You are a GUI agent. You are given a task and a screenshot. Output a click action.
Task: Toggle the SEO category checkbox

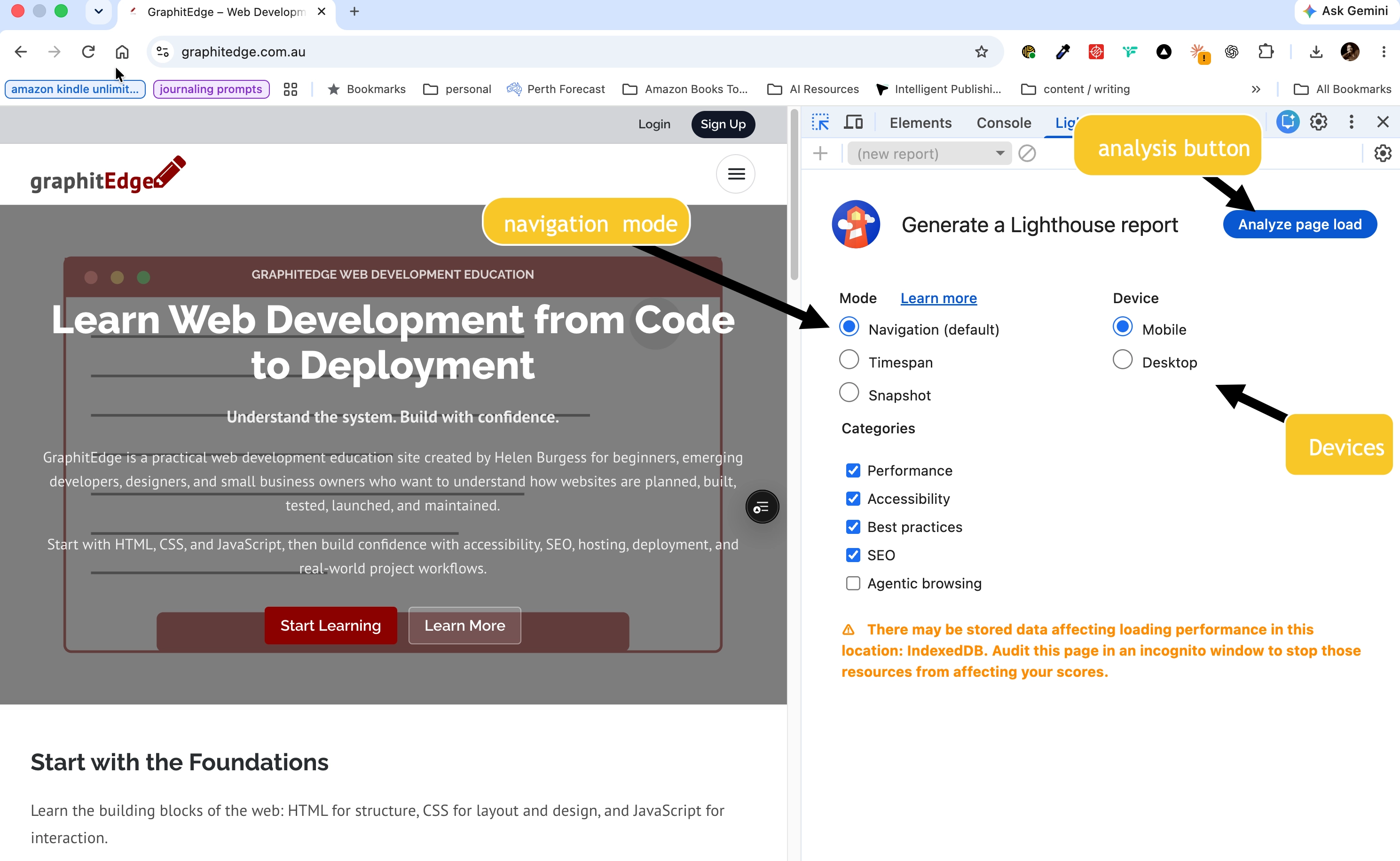853,555
